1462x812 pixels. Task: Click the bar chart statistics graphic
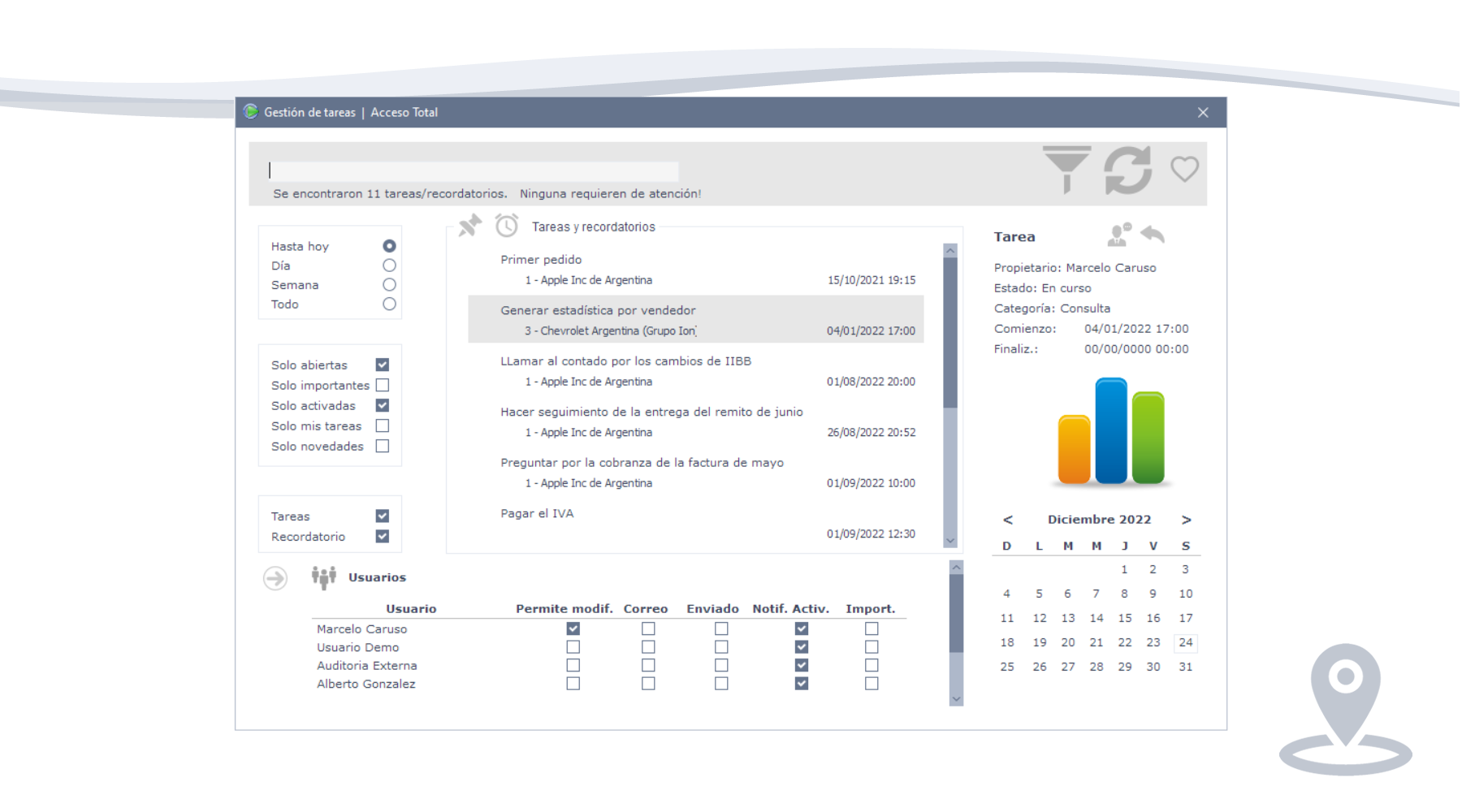tap(1110, 431)
